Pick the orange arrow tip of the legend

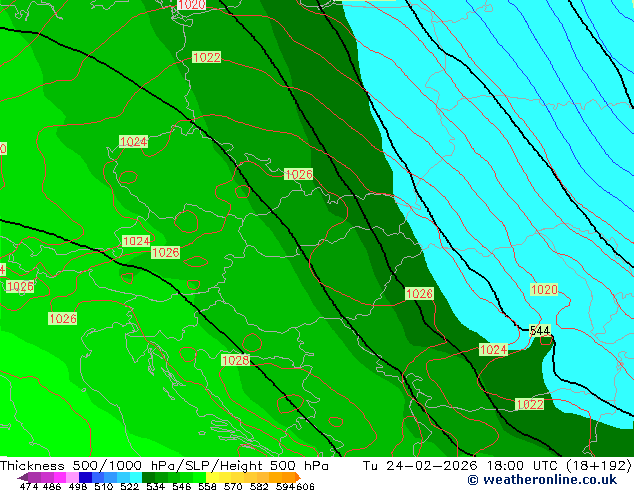[x=298, y=477]
